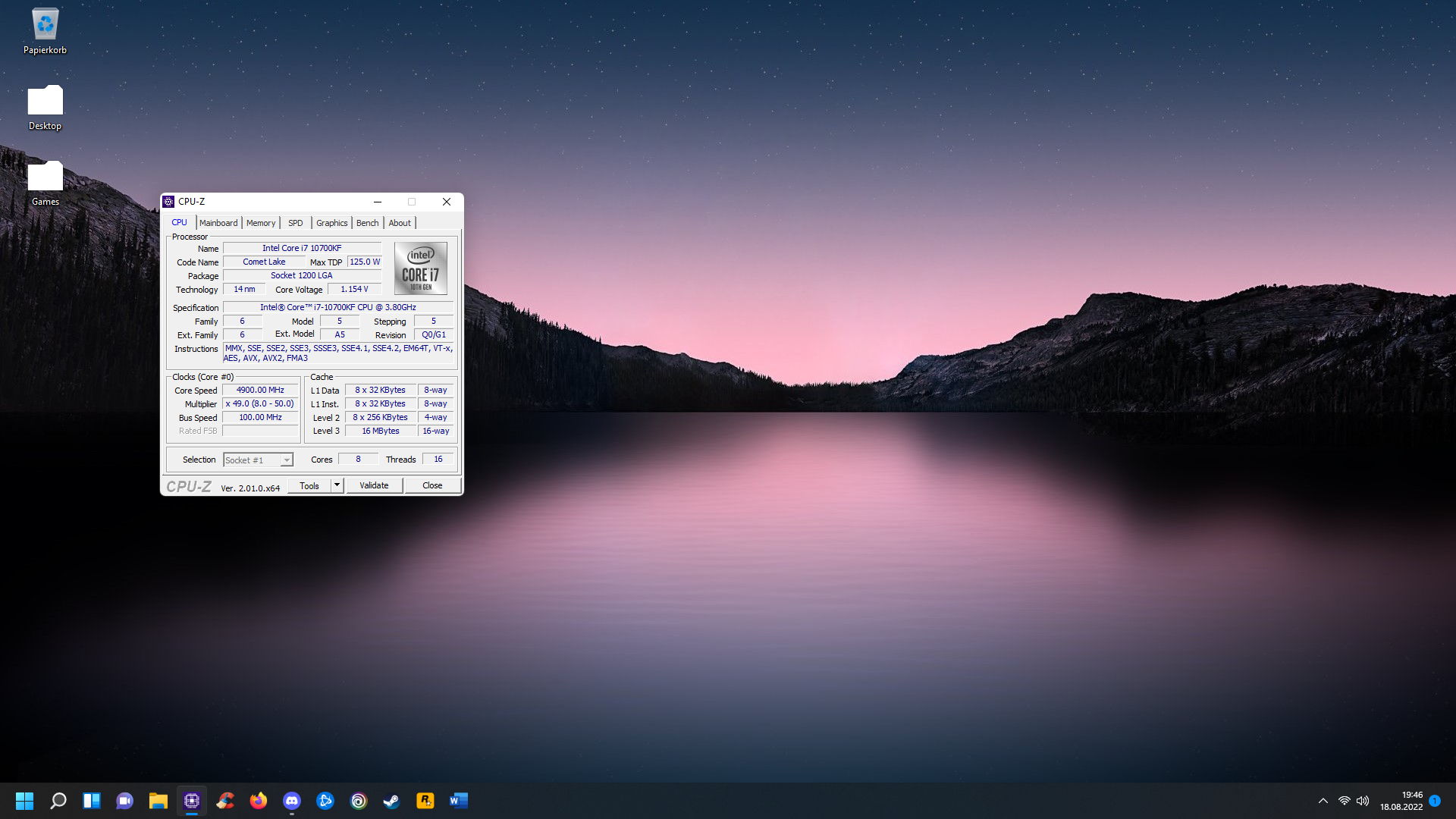Click the Close button in CPU-Z
This screenshot has width=1456, height=819.
pyautogui.click(x=432, y=485)
